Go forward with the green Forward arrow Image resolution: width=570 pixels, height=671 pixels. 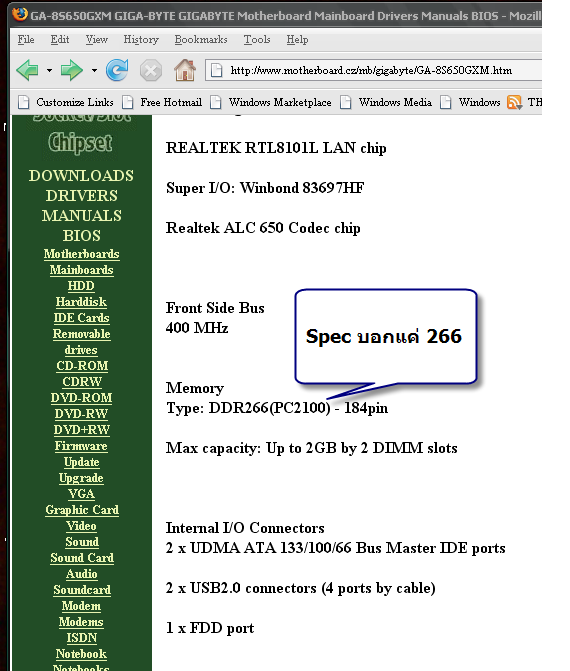[x=71, y=70]
